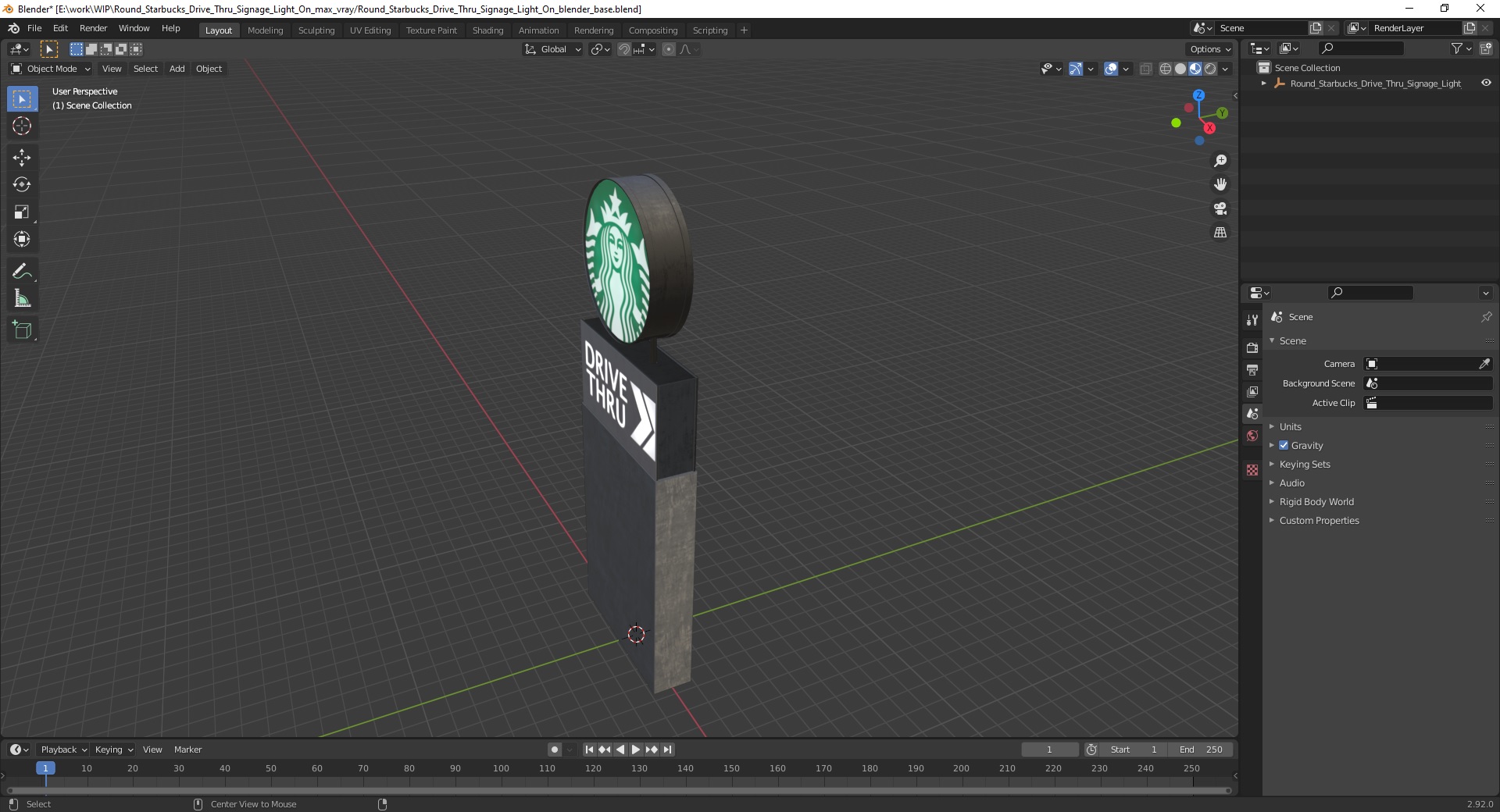Switch to rendered shading mode

click(x=1210, y=69)
